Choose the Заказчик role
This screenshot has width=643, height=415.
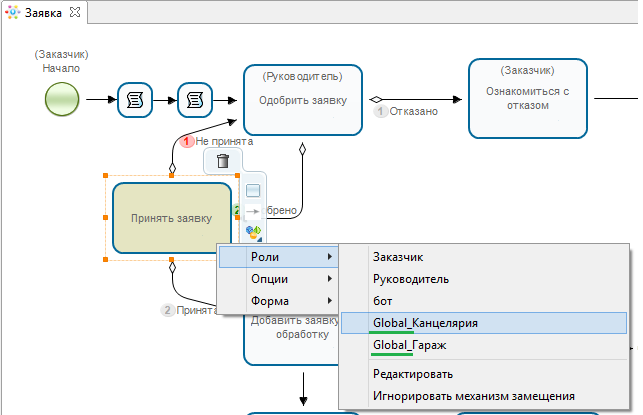(398, 257)
